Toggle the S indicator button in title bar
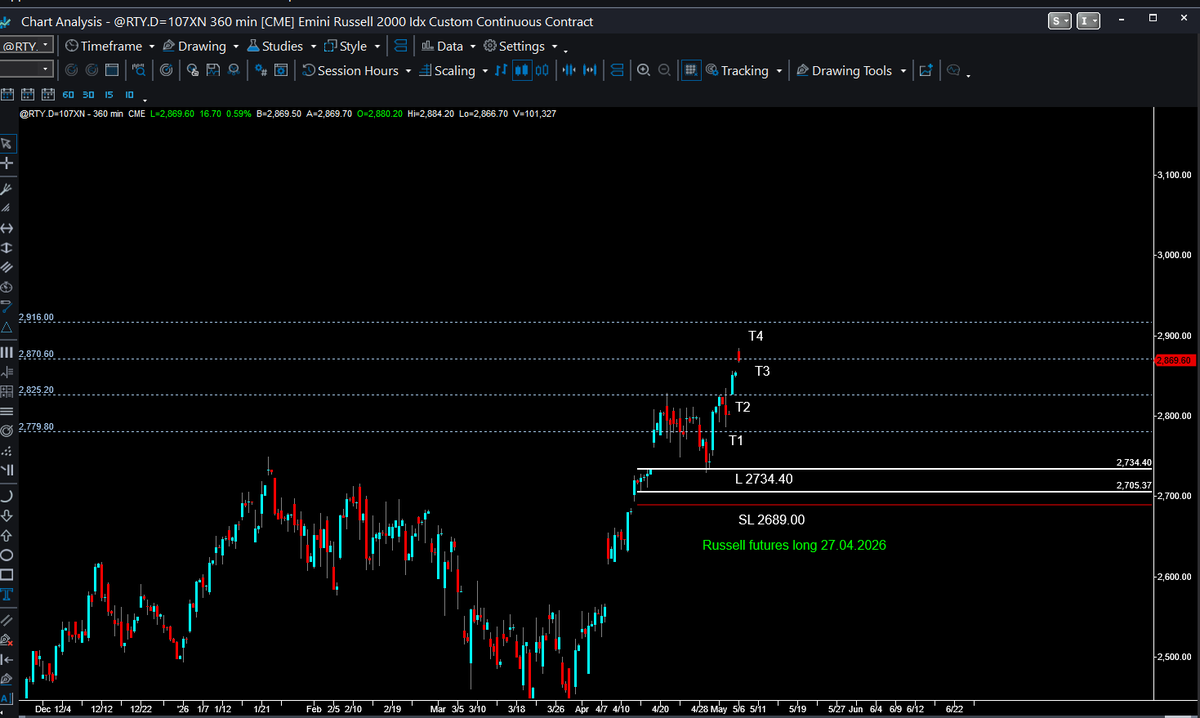Viewport: 1200px width, 718px height. 1059,21
